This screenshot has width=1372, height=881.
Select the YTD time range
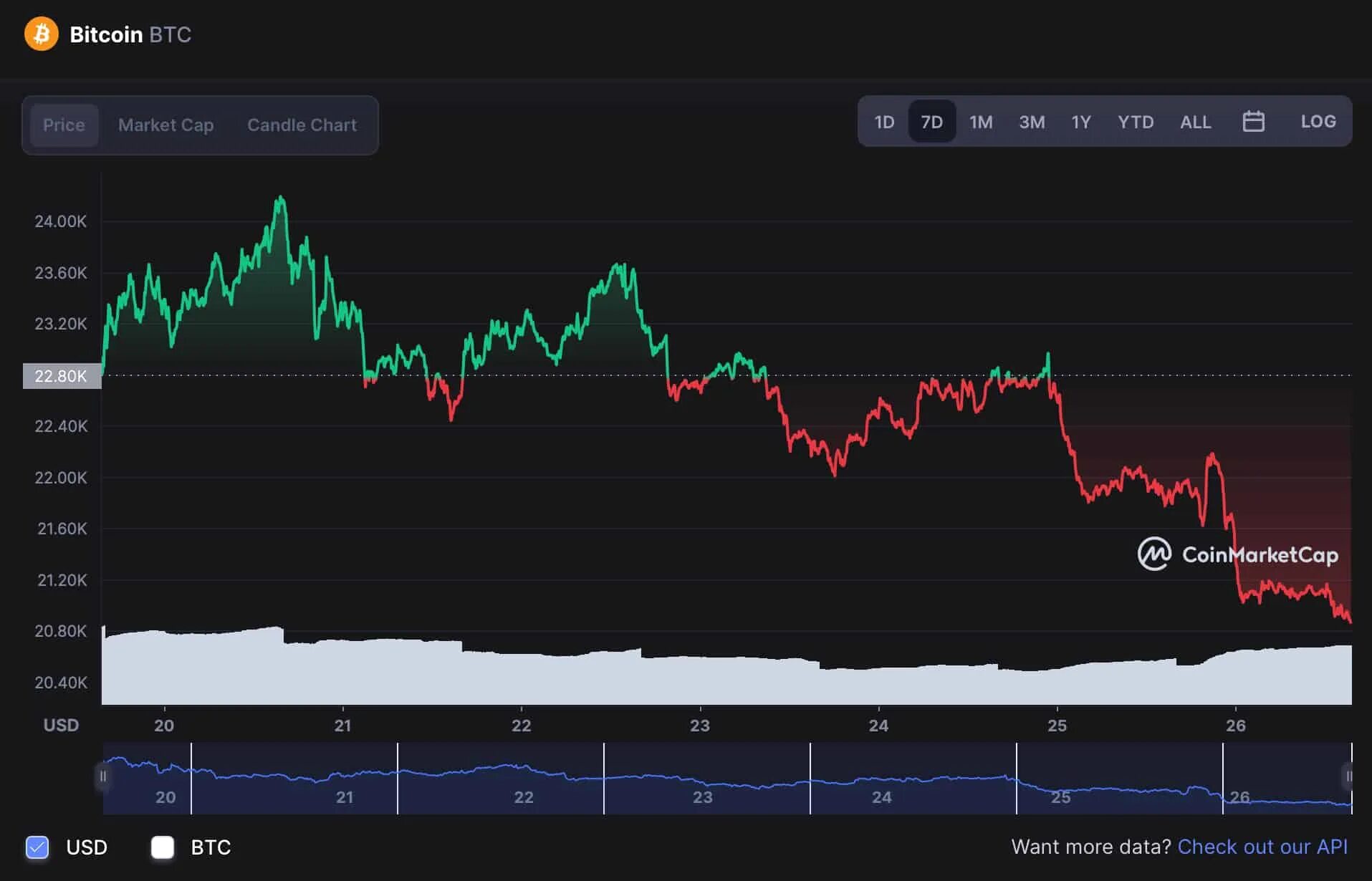click(1136, 122)
